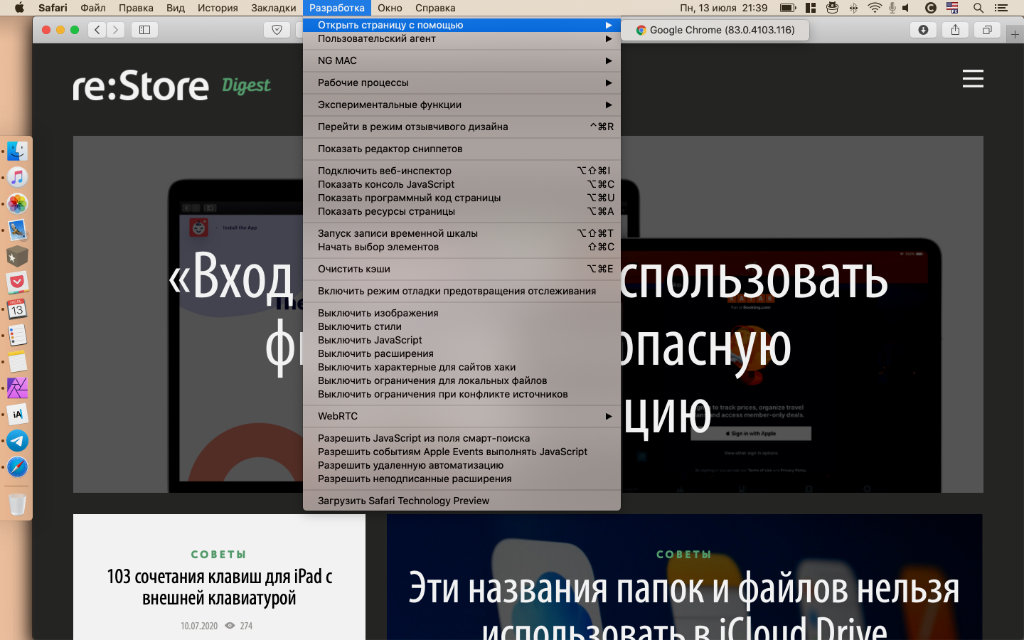Choose Показать программный код страницы

click(462, 198)
